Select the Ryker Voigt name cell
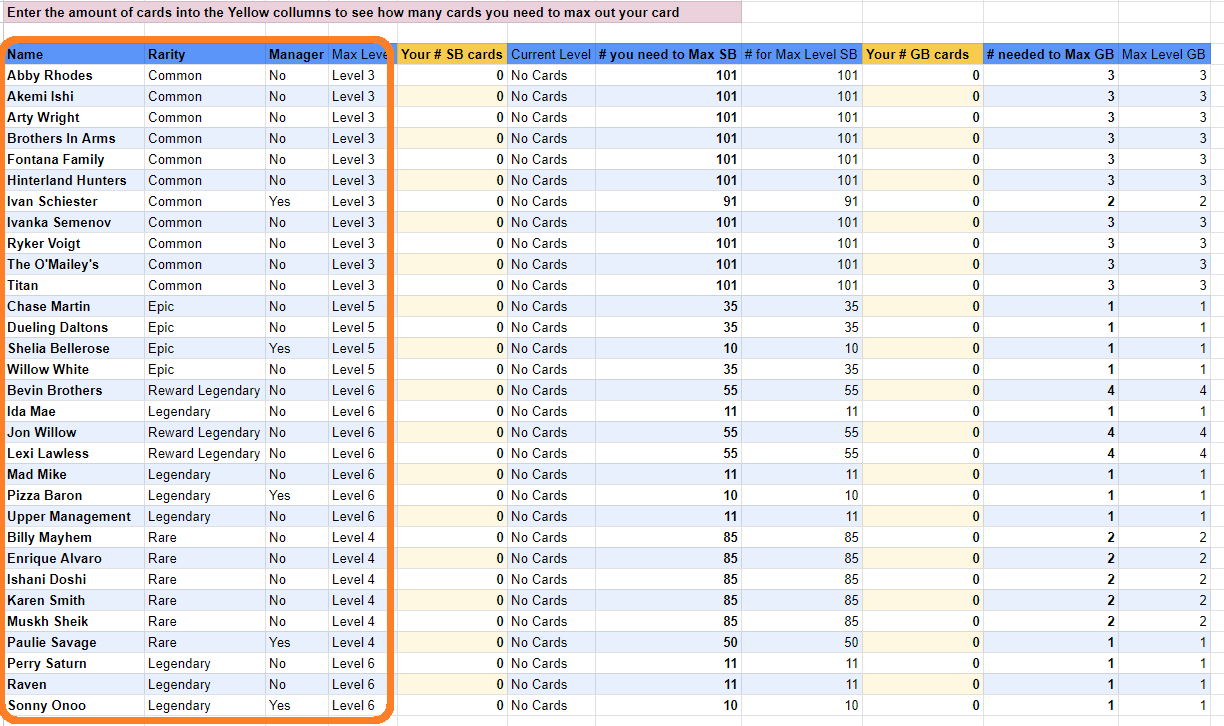The height and width of the screenshot is (726, 1224). point(75,243)
